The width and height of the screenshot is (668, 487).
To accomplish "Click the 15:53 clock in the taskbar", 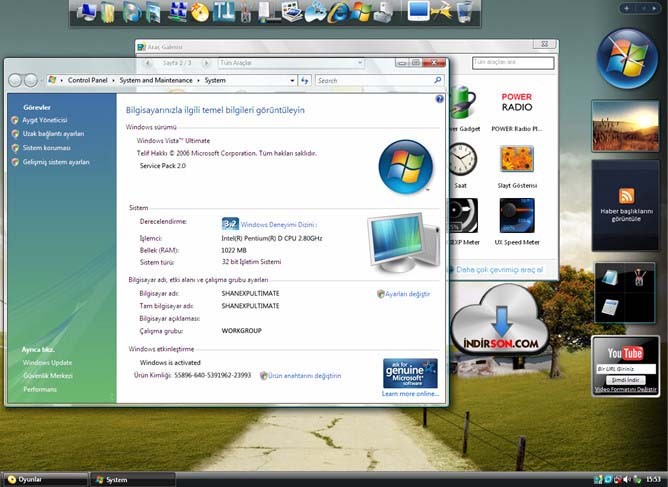I will coord(653,479).
